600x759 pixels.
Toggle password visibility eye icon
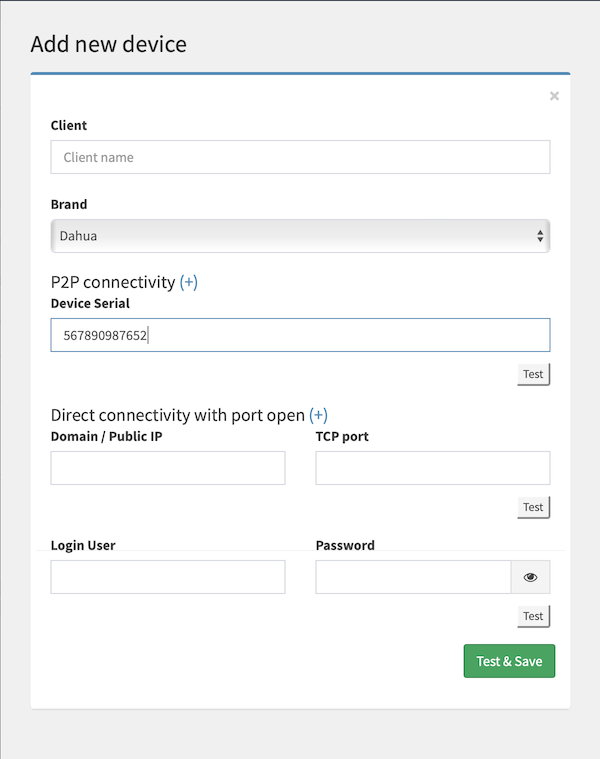530,577
